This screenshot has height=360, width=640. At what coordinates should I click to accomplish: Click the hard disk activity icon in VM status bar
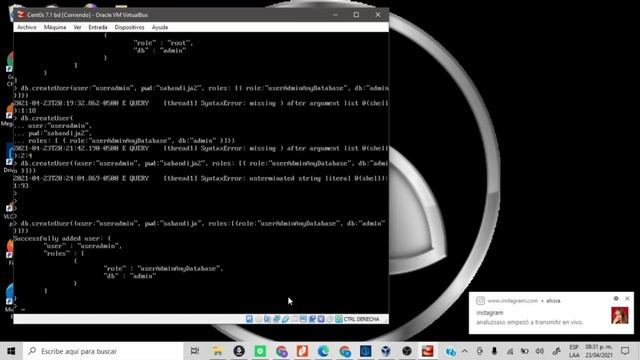pos(249,319)
